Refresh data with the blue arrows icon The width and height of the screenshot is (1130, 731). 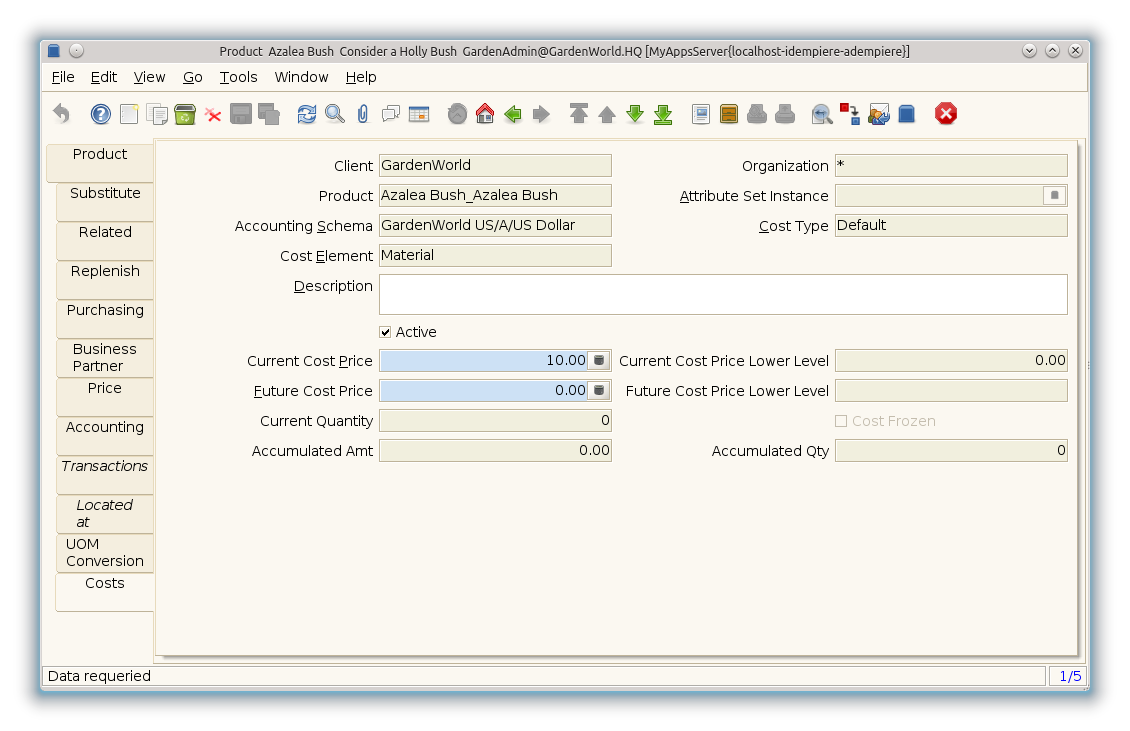pyautogui.click(x=307, y=114)
